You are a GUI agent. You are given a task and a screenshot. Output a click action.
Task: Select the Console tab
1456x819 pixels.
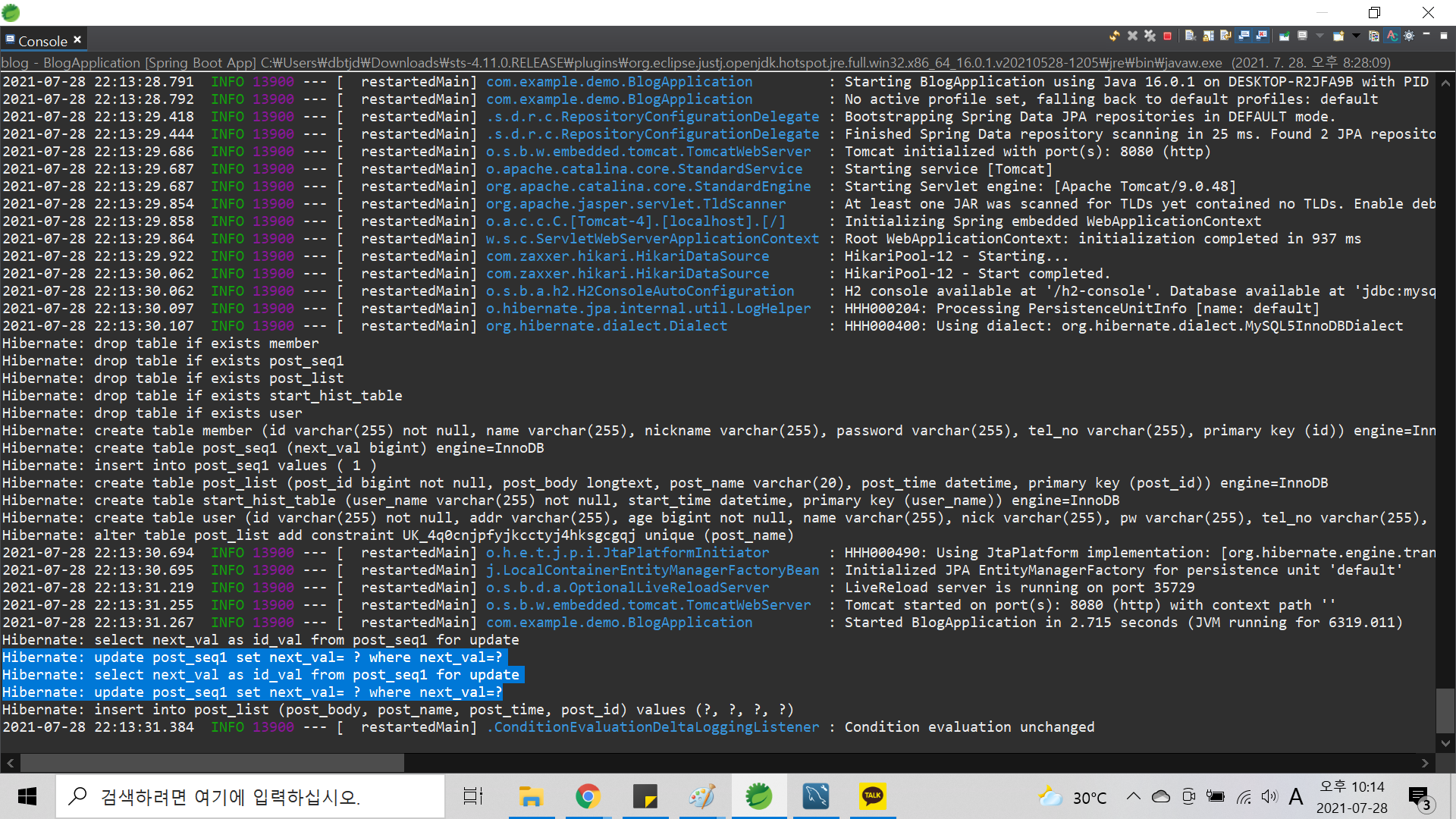(x=42, y=41)
